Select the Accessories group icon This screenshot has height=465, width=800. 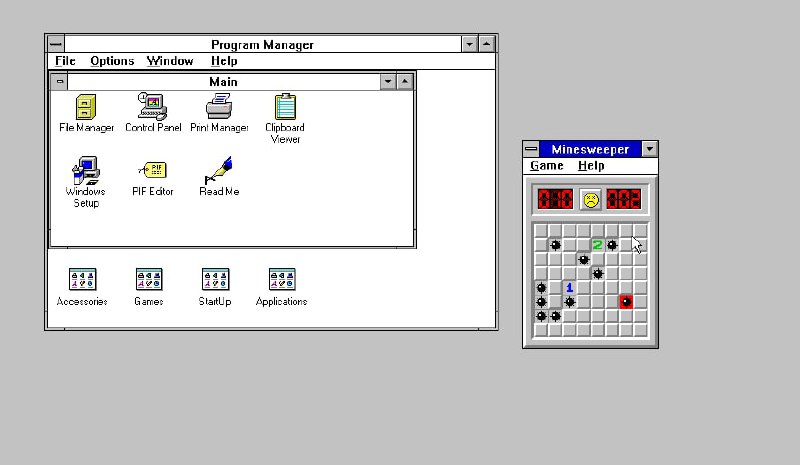[82, 279]
